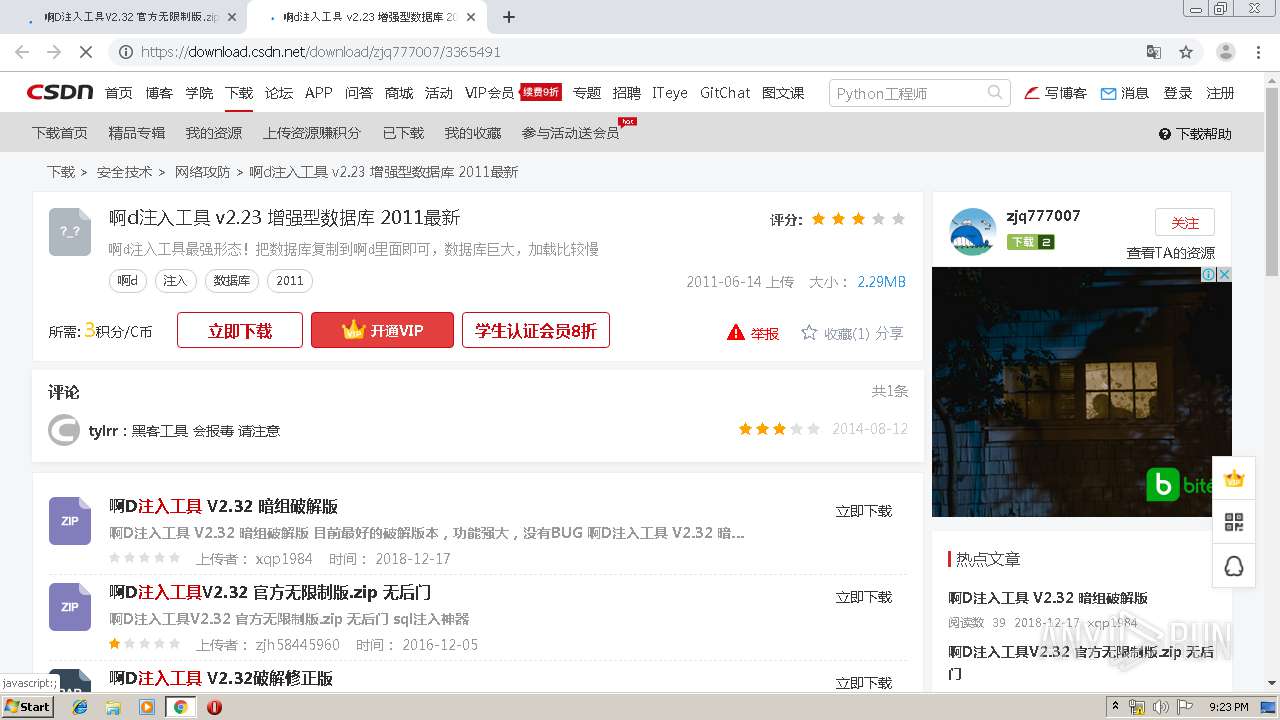Click 登录 login link
Image resolution: width=1280 pixels, height=720 pixels.
(x=1178, y=93)
